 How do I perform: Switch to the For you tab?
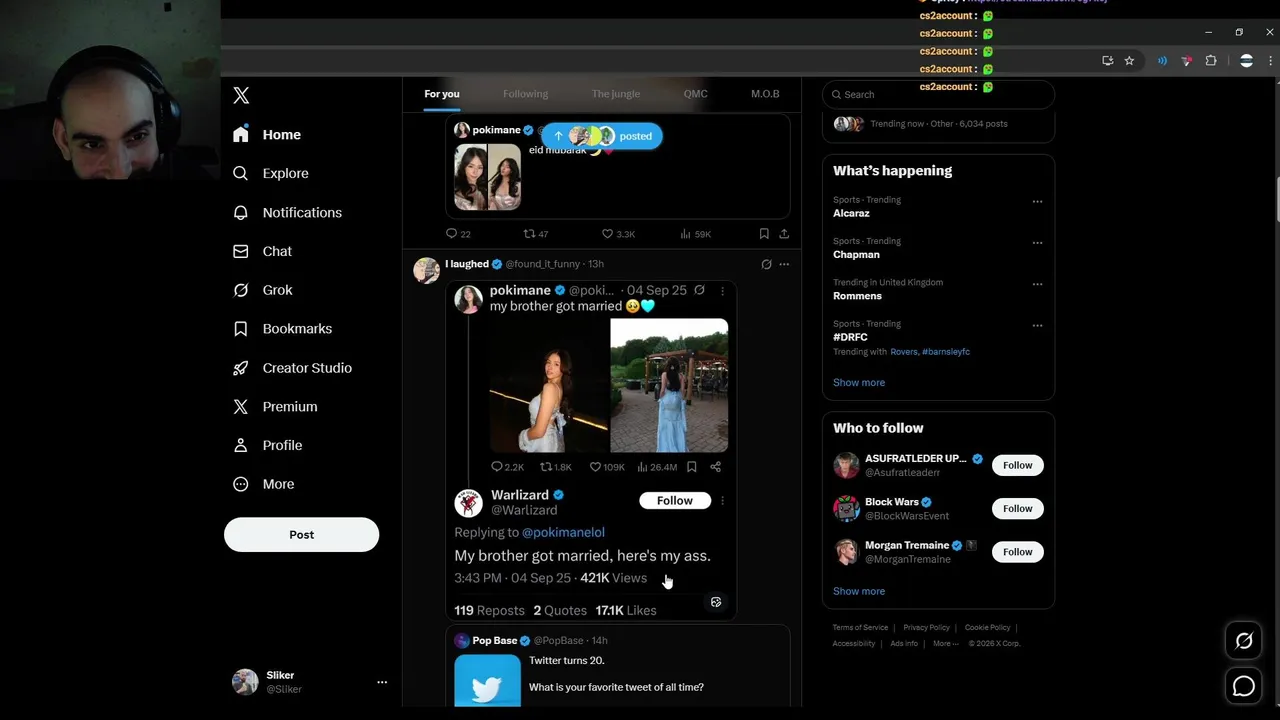click(441, 94)
